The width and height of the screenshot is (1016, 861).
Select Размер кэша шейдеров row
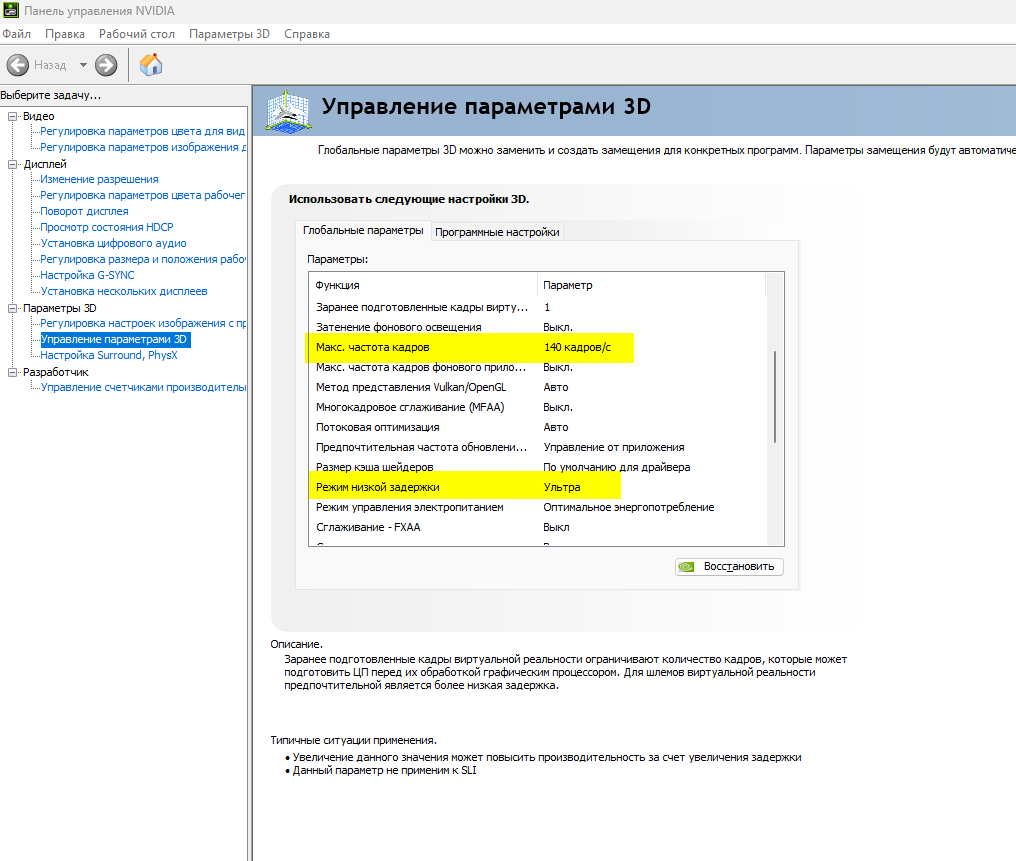point(538,467)
